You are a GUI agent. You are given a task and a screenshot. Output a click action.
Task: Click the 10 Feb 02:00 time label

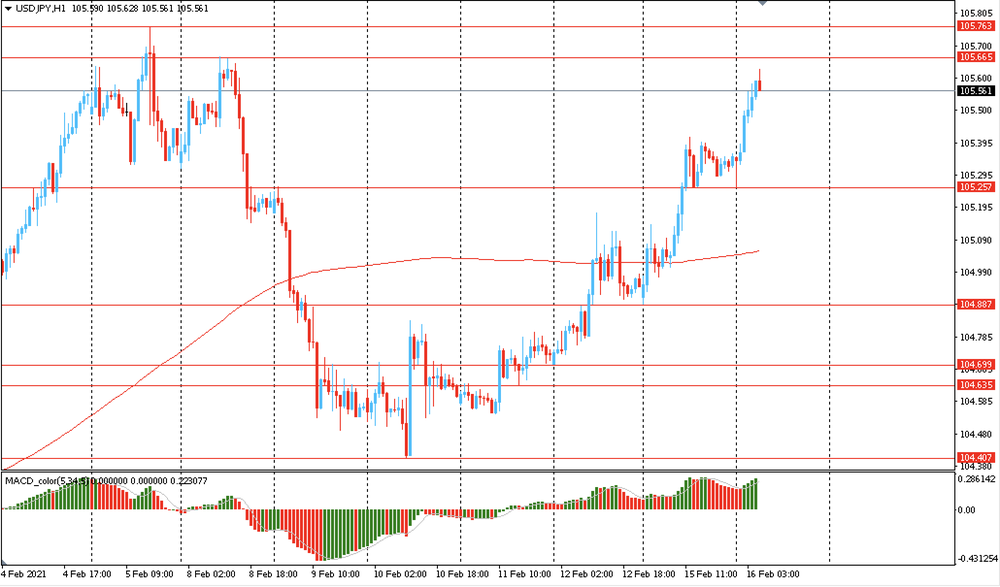(x=400, y=574)
